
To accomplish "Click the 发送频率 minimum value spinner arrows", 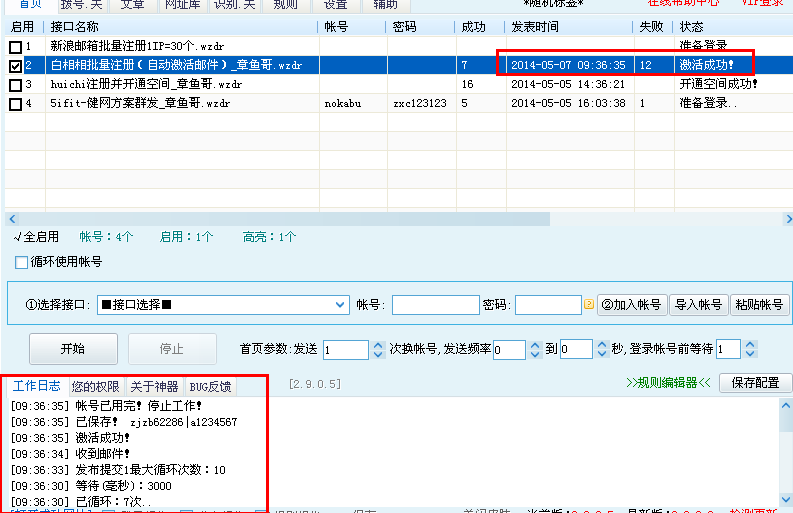I will (533, 349).
